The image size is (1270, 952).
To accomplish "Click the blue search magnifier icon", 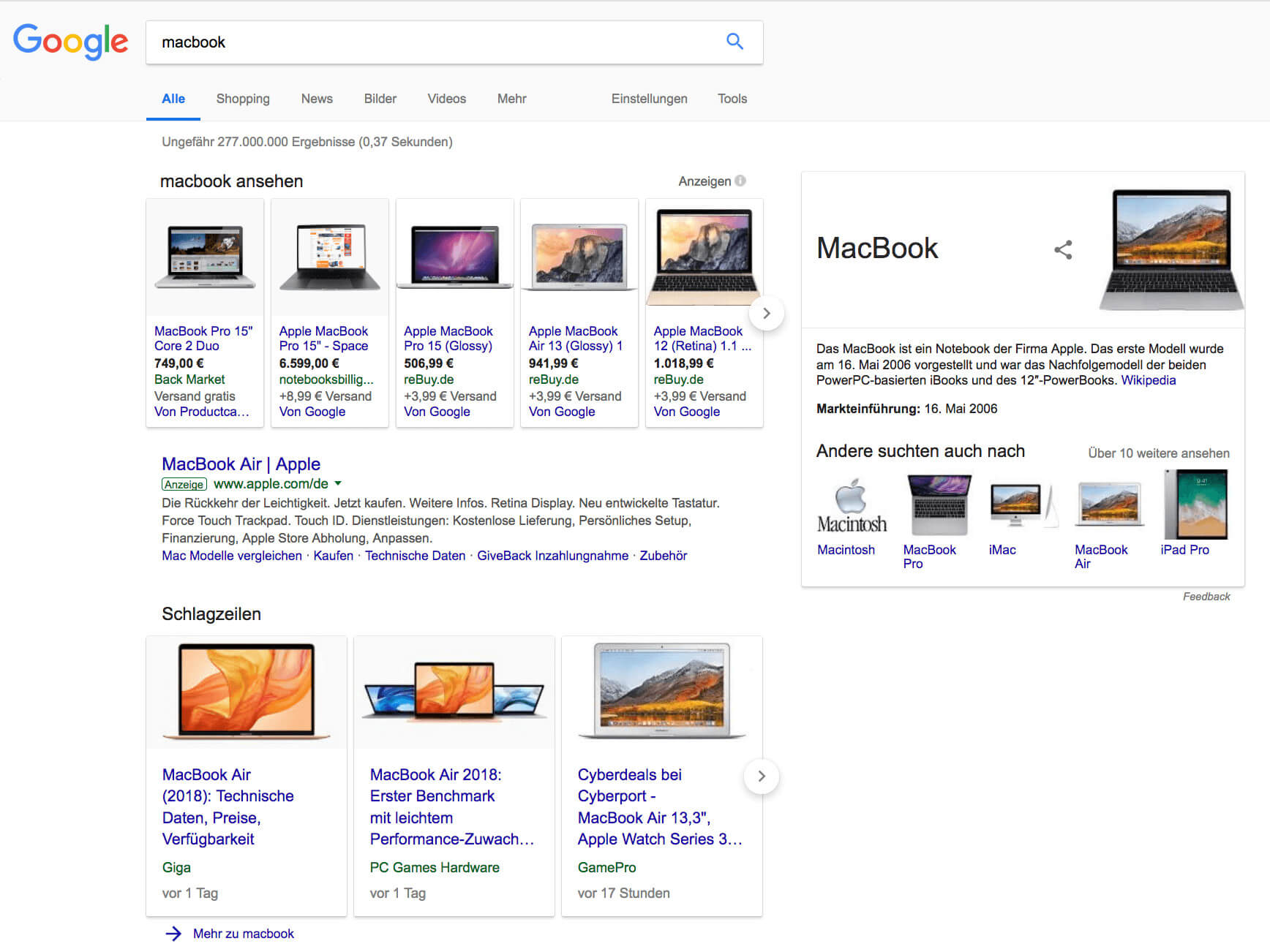I will 734,42.
